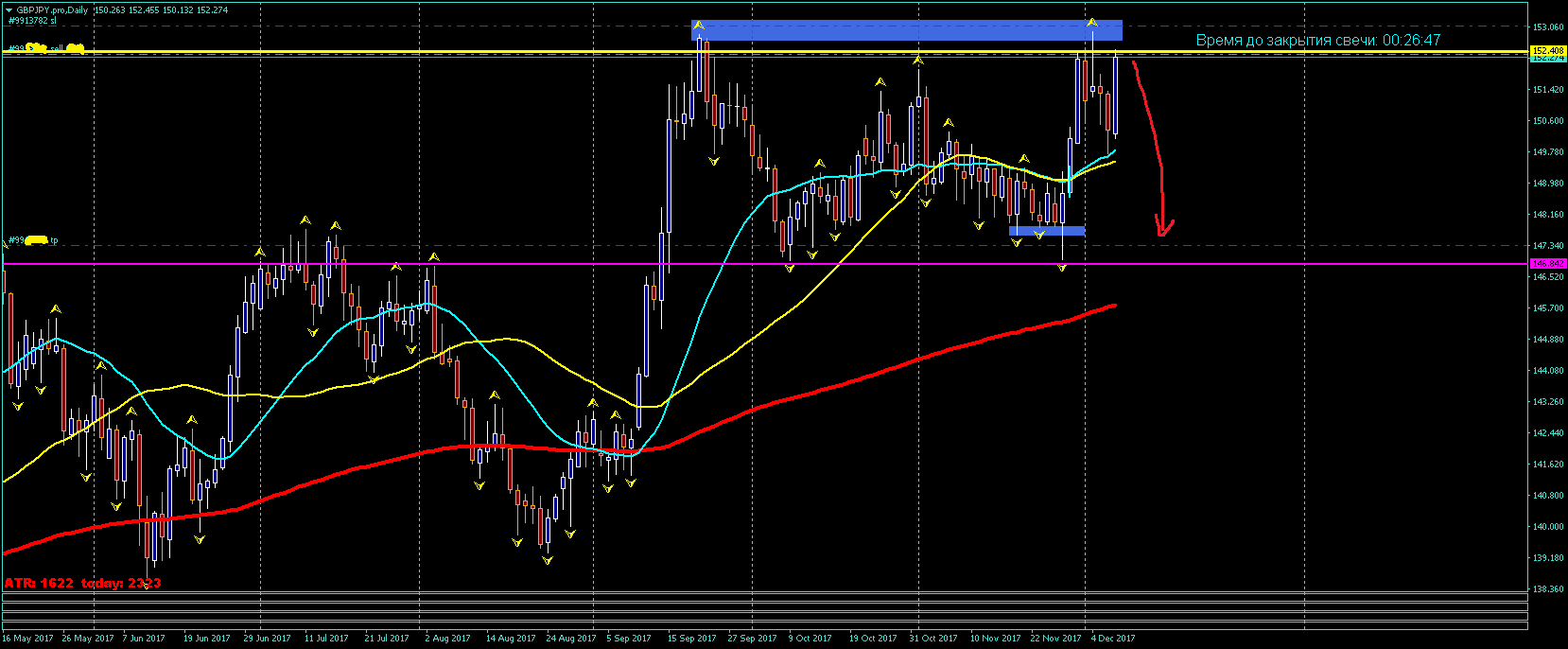Viewport: 1568px width, 649px height.
Task: Open the chart menu triangle beside GBPJPY.pro,Daily
Action: point(9,9)
